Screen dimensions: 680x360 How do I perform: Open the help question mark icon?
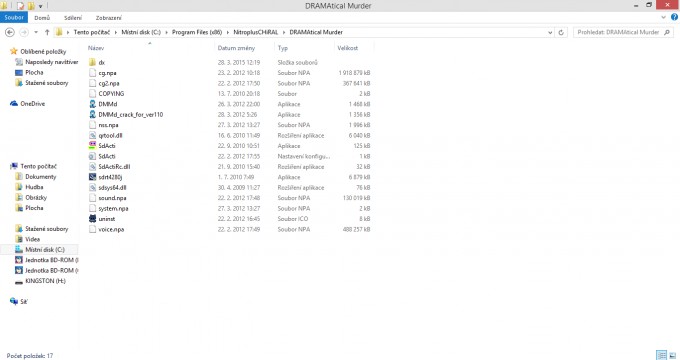tap(674, 17)
